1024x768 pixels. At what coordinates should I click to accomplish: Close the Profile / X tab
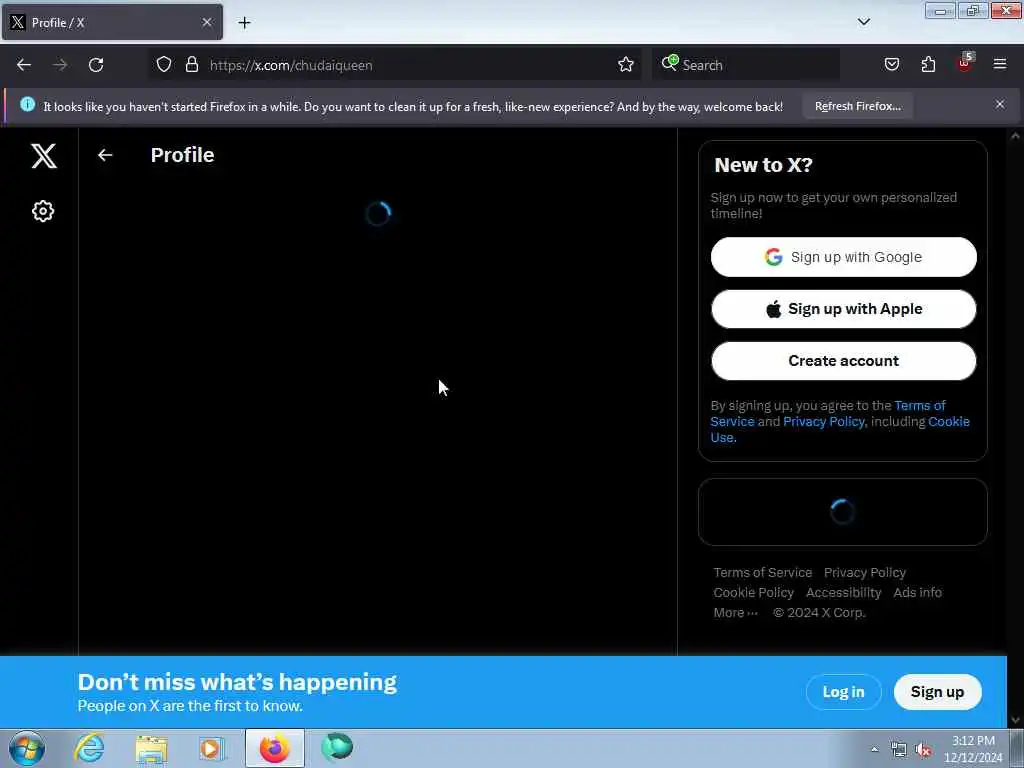click(207, 22)
